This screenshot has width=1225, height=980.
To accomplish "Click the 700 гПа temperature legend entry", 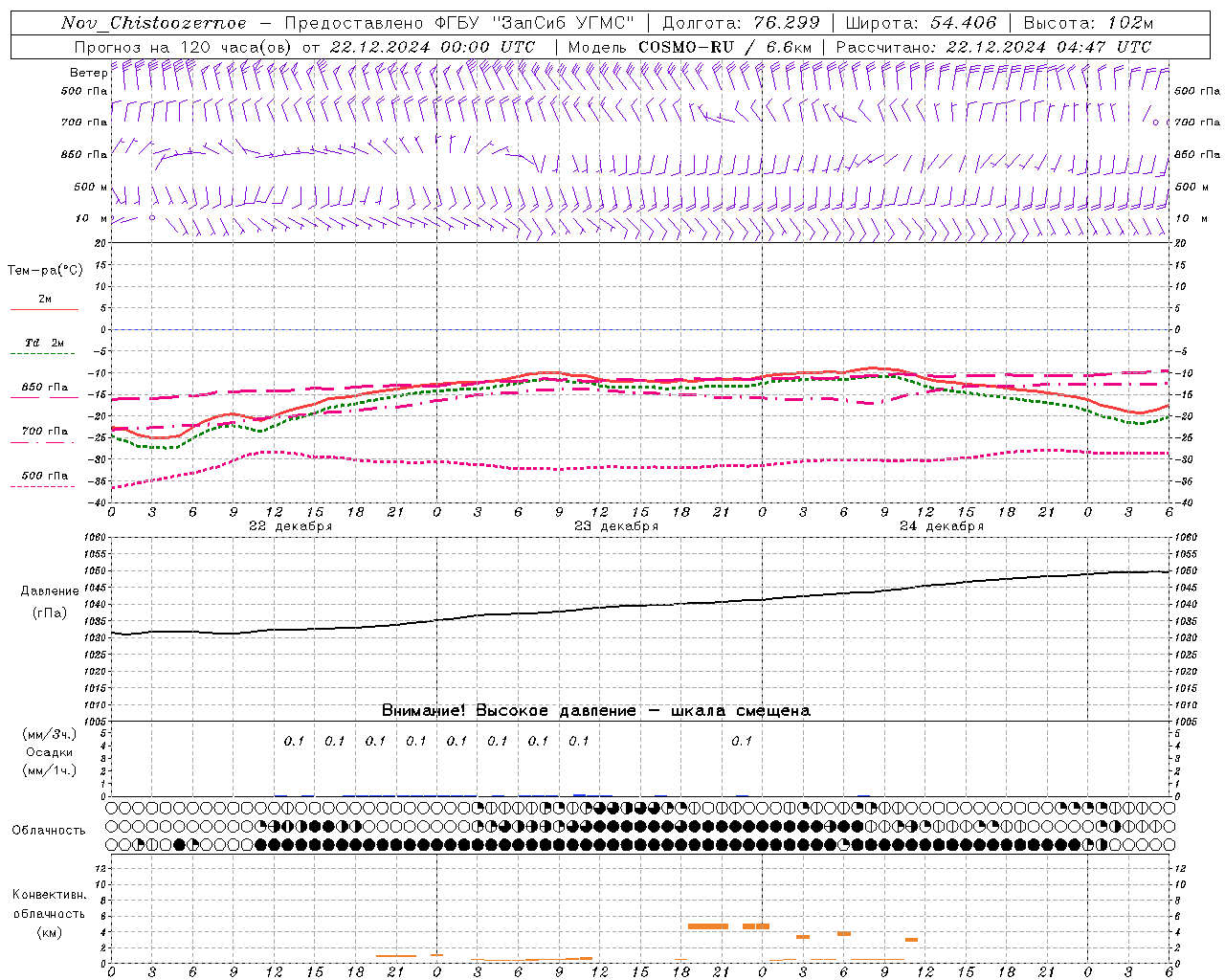I will coord(44,432).
